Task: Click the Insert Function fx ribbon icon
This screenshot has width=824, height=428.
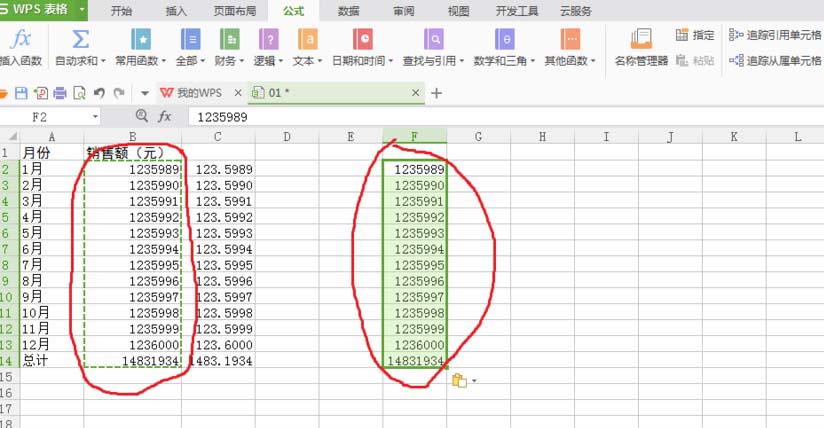Action: pos(22,39)
